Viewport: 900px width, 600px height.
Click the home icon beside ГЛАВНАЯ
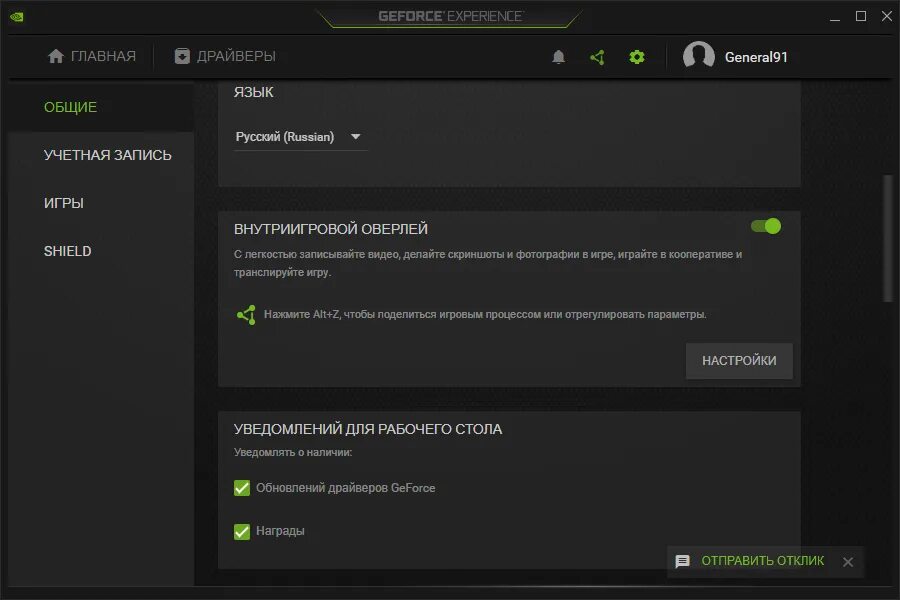(x=56, y=56)
